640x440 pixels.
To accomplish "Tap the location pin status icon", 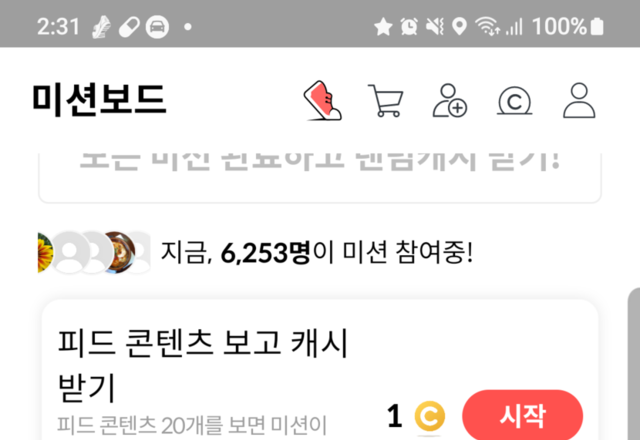I will (460, 27).
